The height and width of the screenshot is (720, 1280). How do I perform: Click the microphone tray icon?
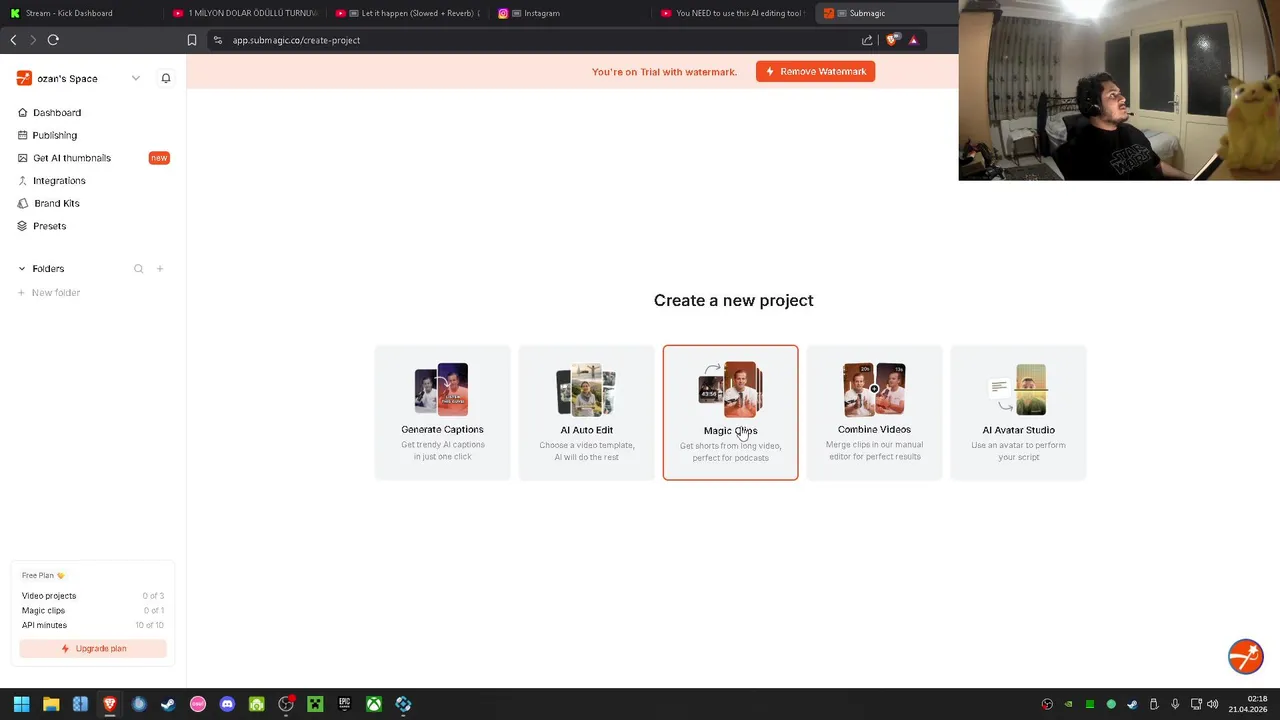coord(1175,704)
